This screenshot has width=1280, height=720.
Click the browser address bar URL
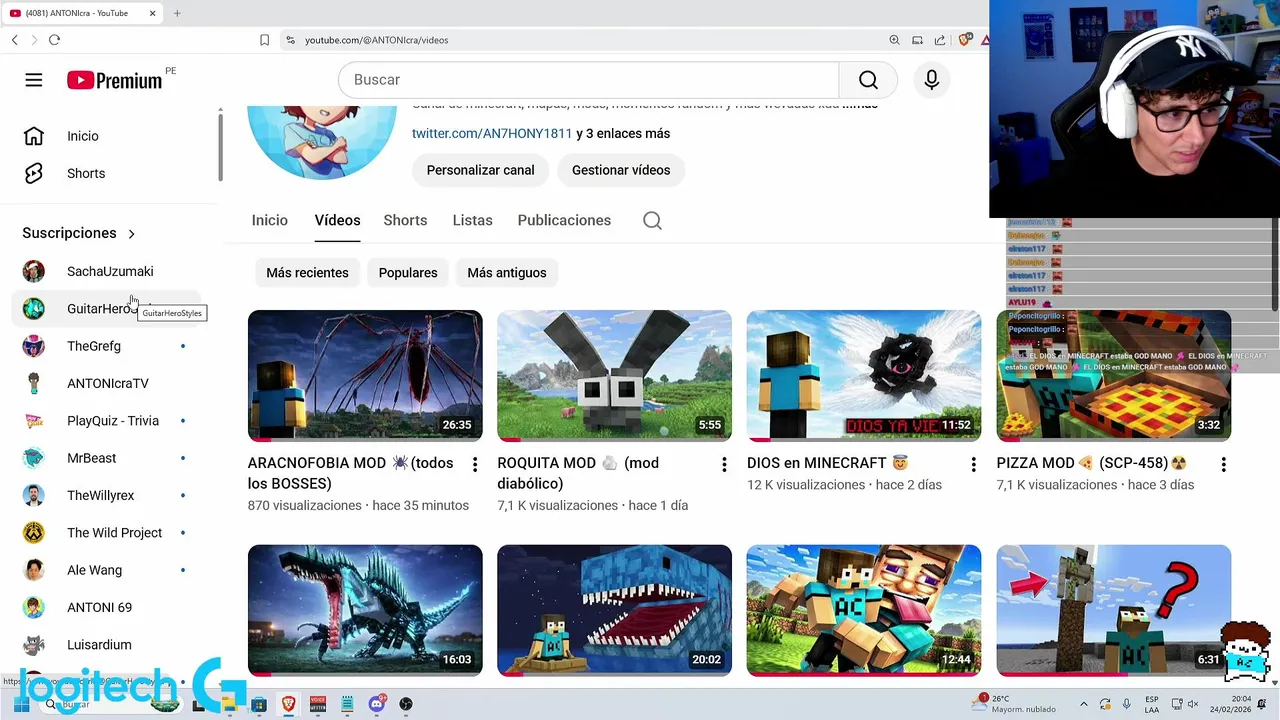376,40
